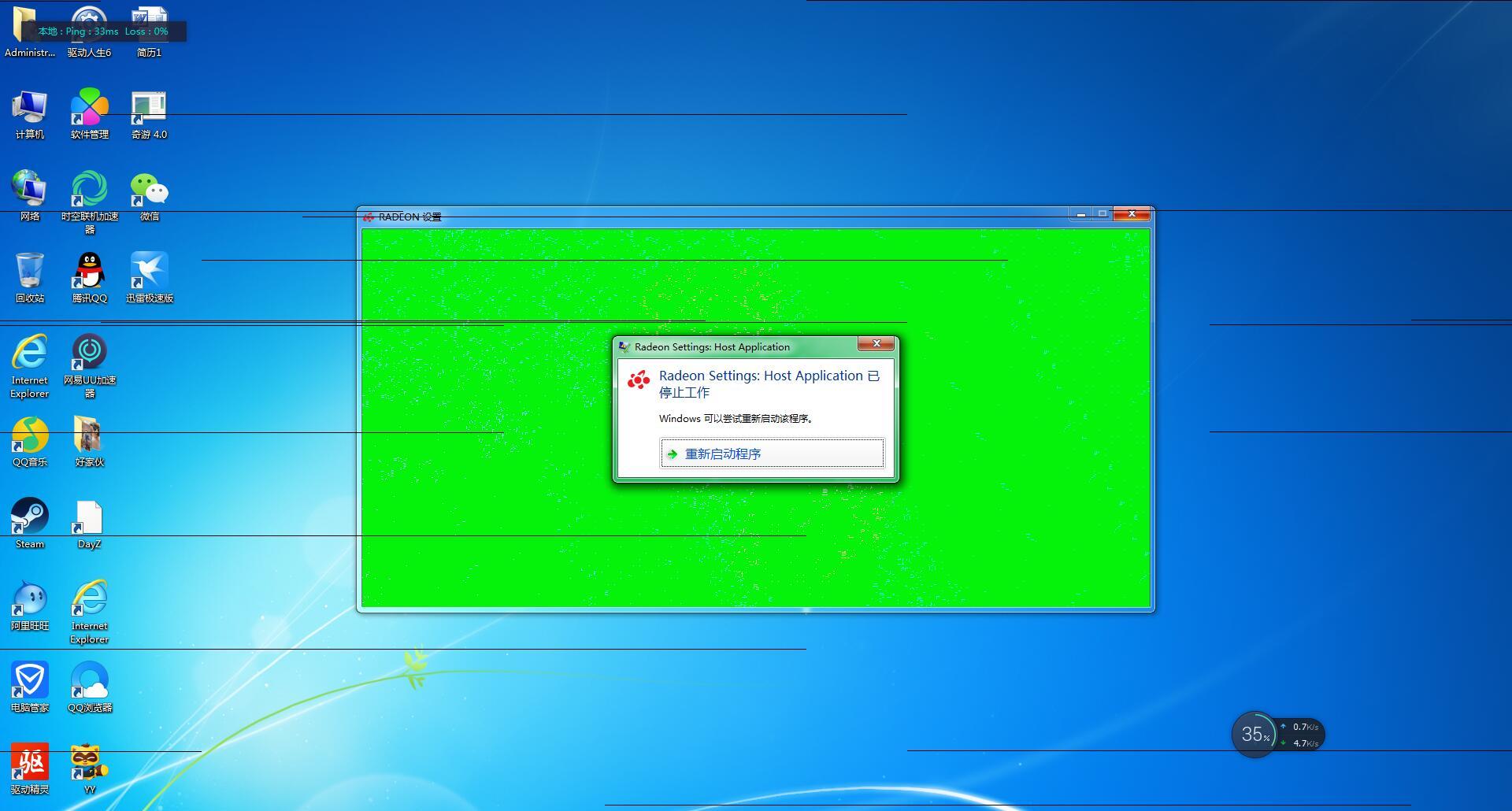
Task: Click the RADEON 设置 window title bar icon
Action: [x=368, y=217]
